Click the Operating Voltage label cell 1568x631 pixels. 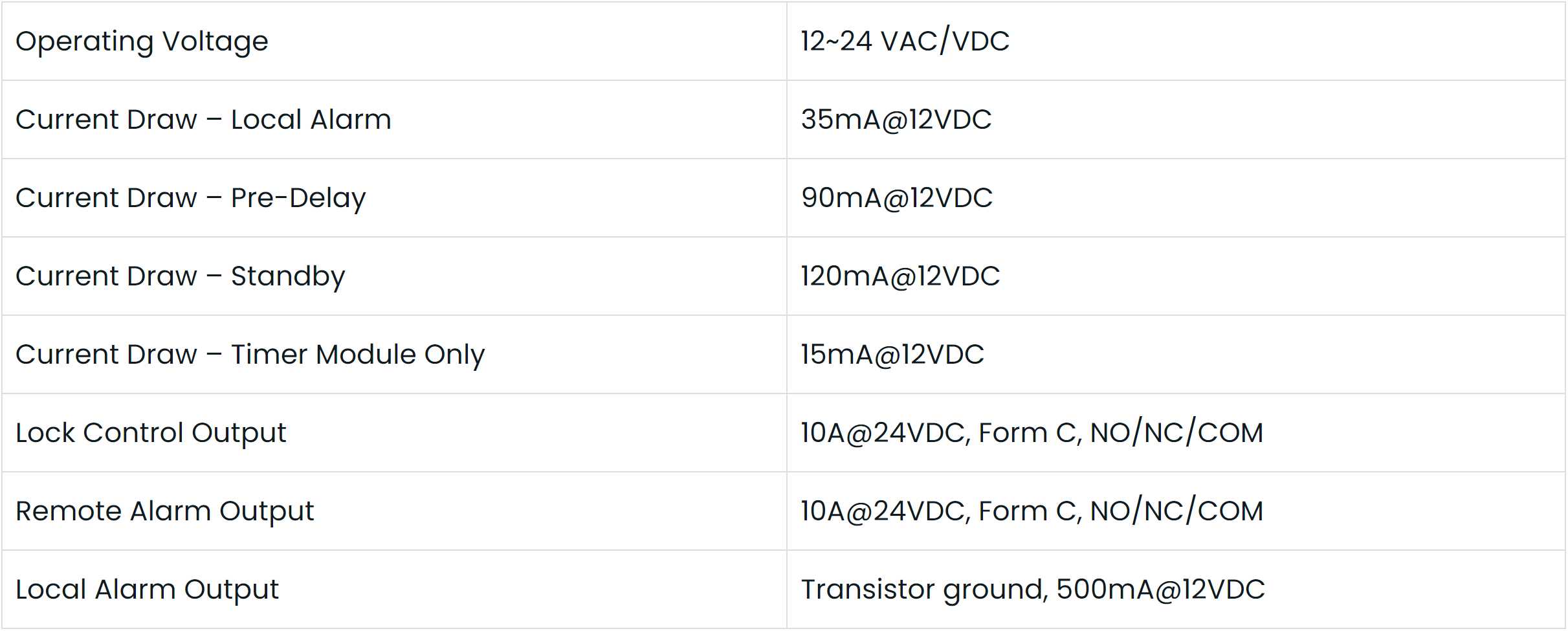(142, 41)
